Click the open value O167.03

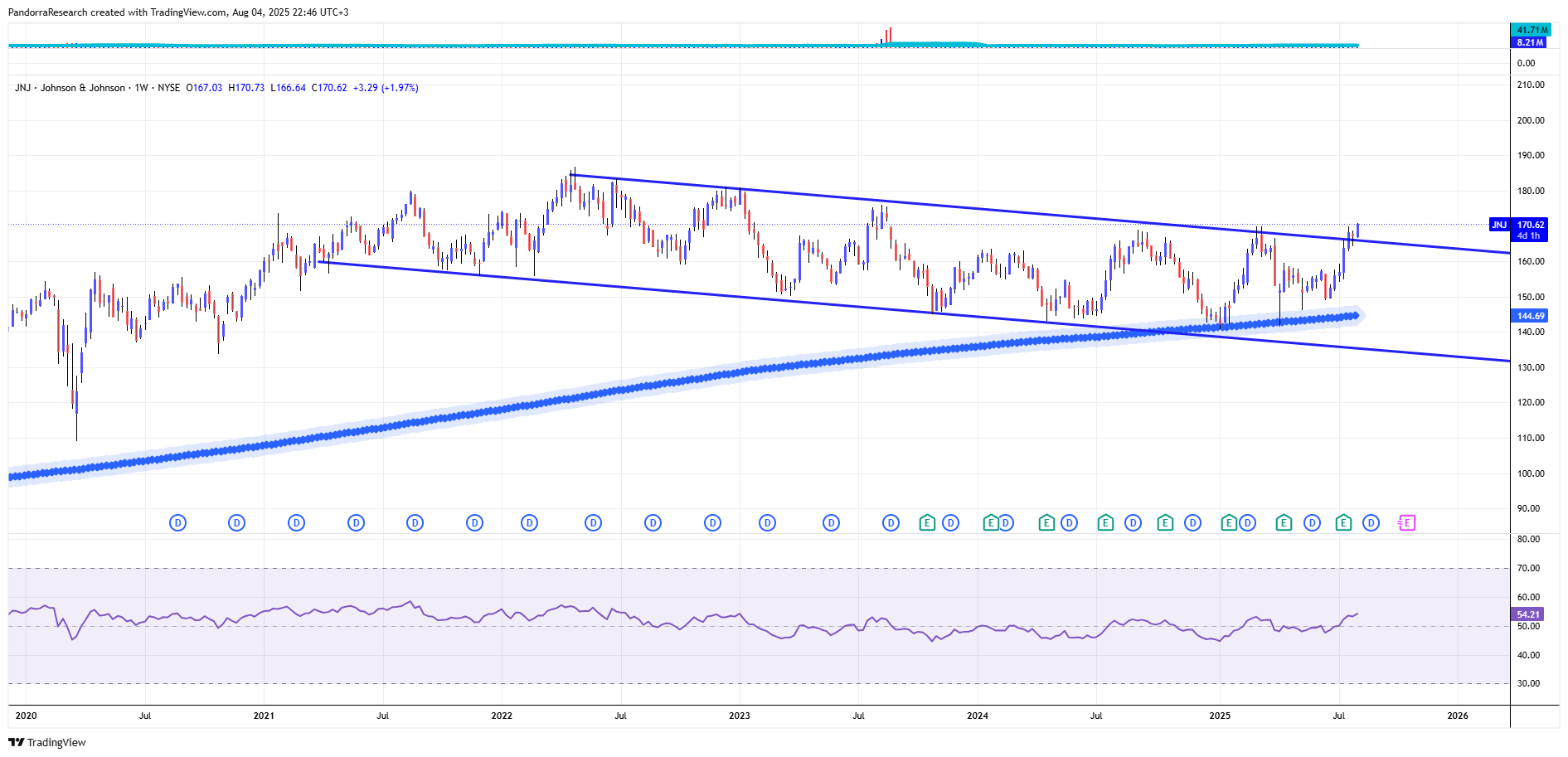[x=204, y=88]
